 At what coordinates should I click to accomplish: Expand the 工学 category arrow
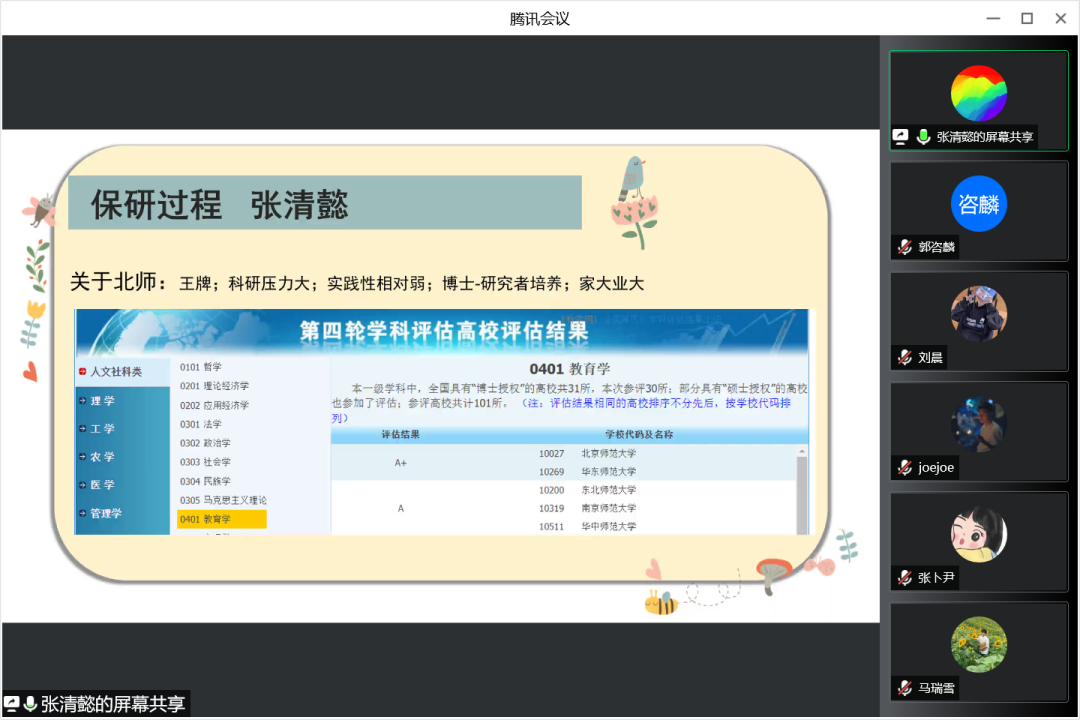click(82, 429)
